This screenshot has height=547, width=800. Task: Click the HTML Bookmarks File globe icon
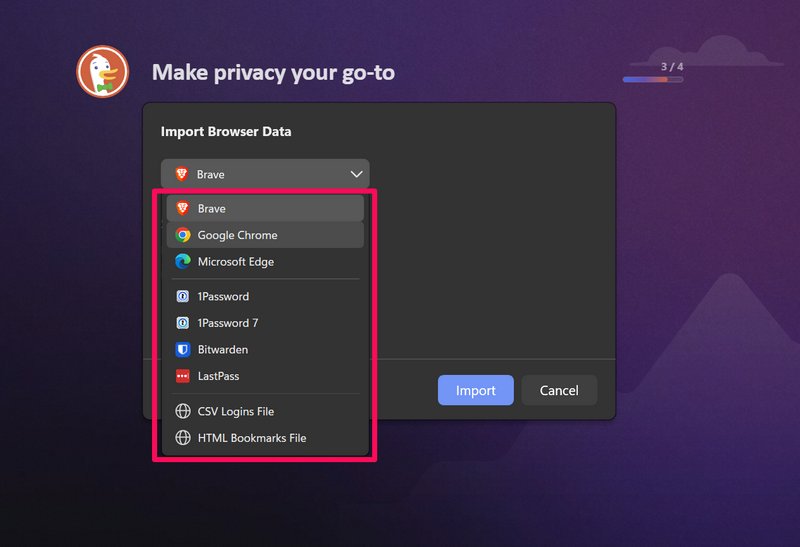pyautogui.click(x=183, y=438)
